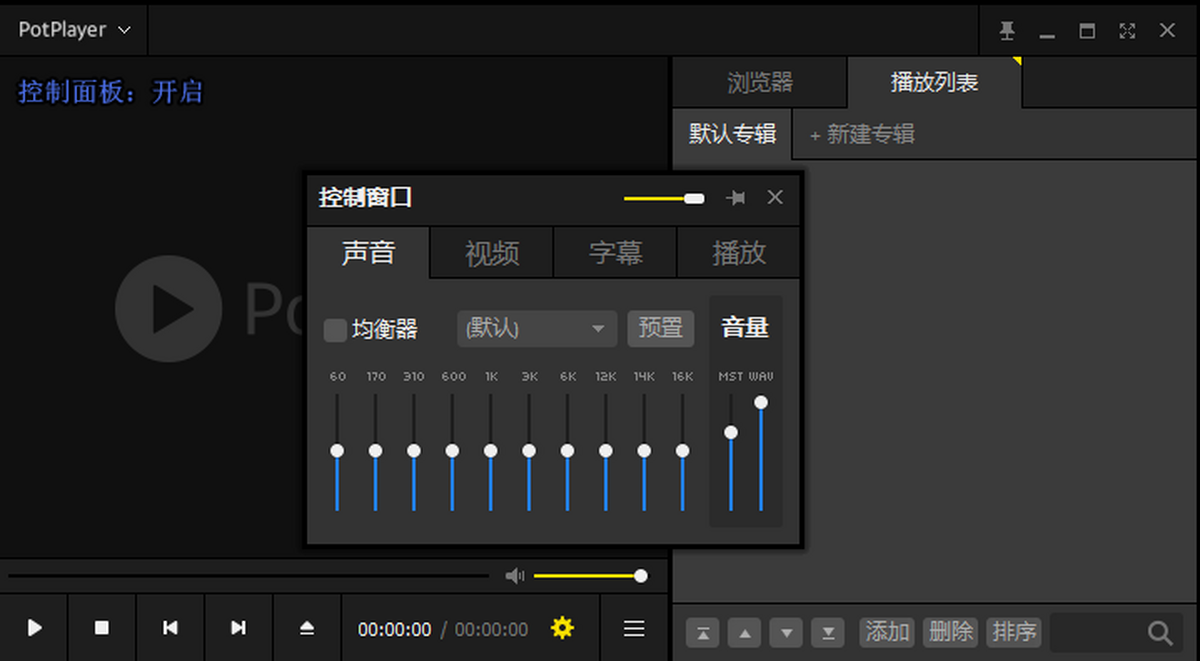Click the 60 Hz equalizer slider
The height and width of the screenshot is (661, 1200).
pyautogui.click(x=337, y=451)
